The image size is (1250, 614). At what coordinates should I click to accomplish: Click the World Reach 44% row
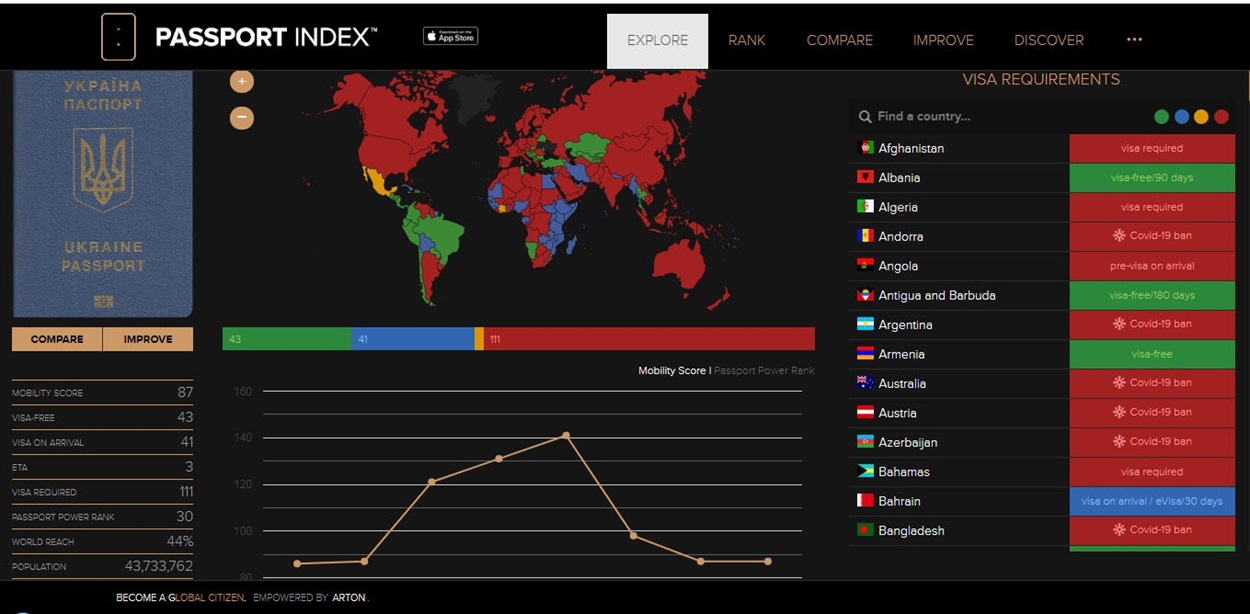(x=103, y=541)
